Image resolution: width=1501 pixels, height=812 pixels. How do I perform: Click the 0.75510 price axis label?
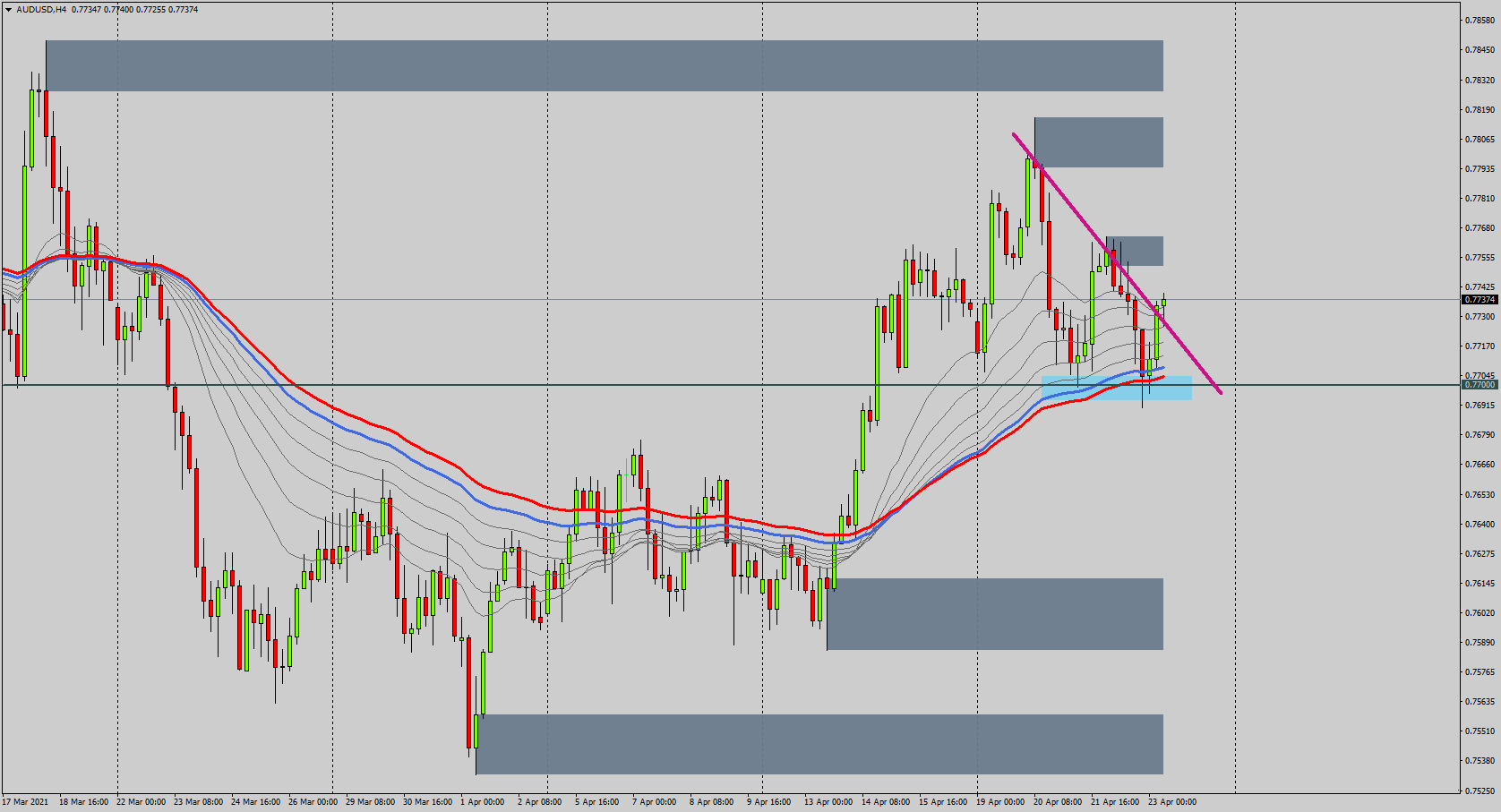tap(1480, 731)
